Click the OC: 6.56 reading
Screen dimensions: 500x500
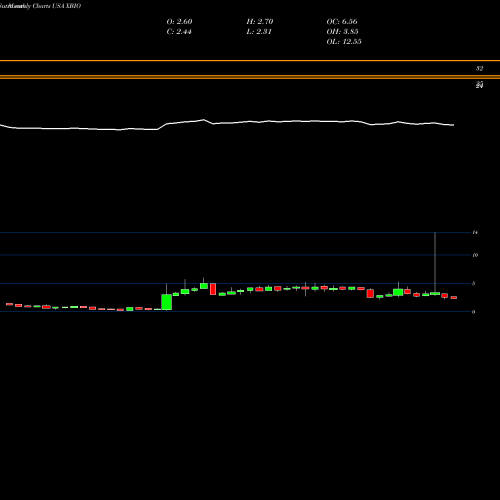pyautogui.click(x=342, y=21)
